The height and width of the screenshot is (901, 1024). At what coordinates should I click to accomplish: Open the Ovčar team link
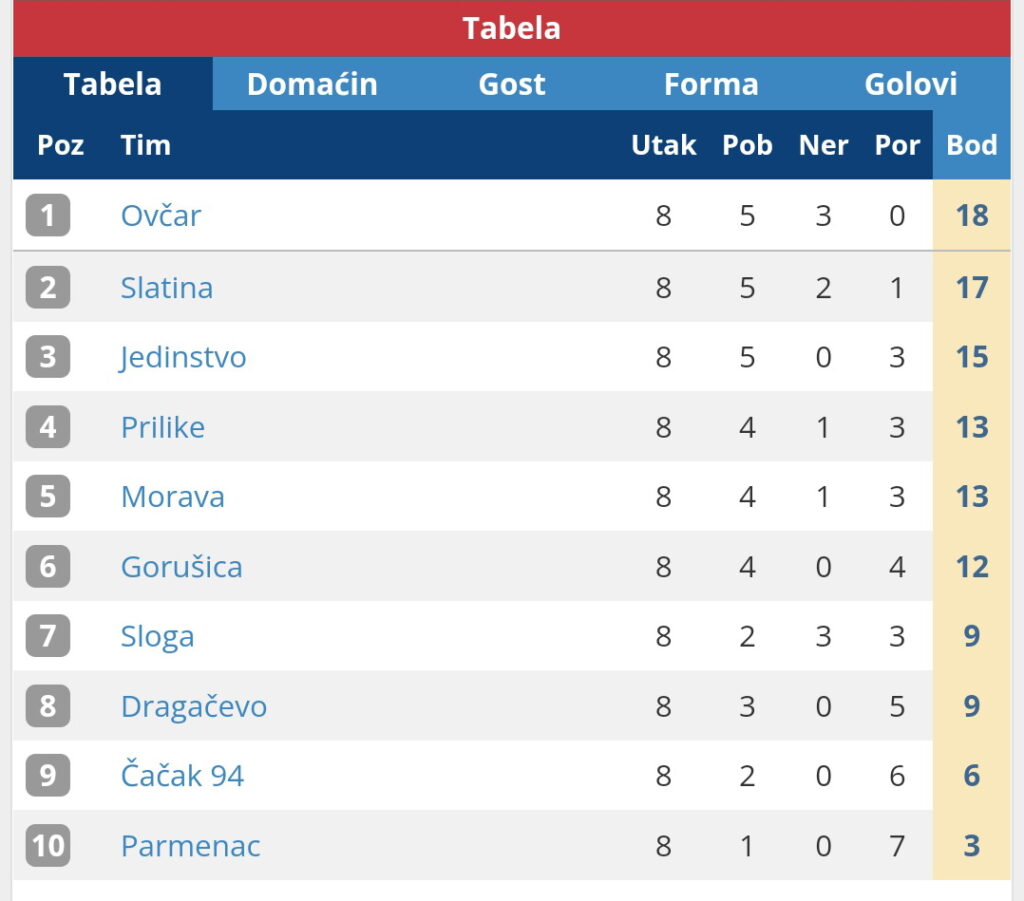(x=161, y=215)
